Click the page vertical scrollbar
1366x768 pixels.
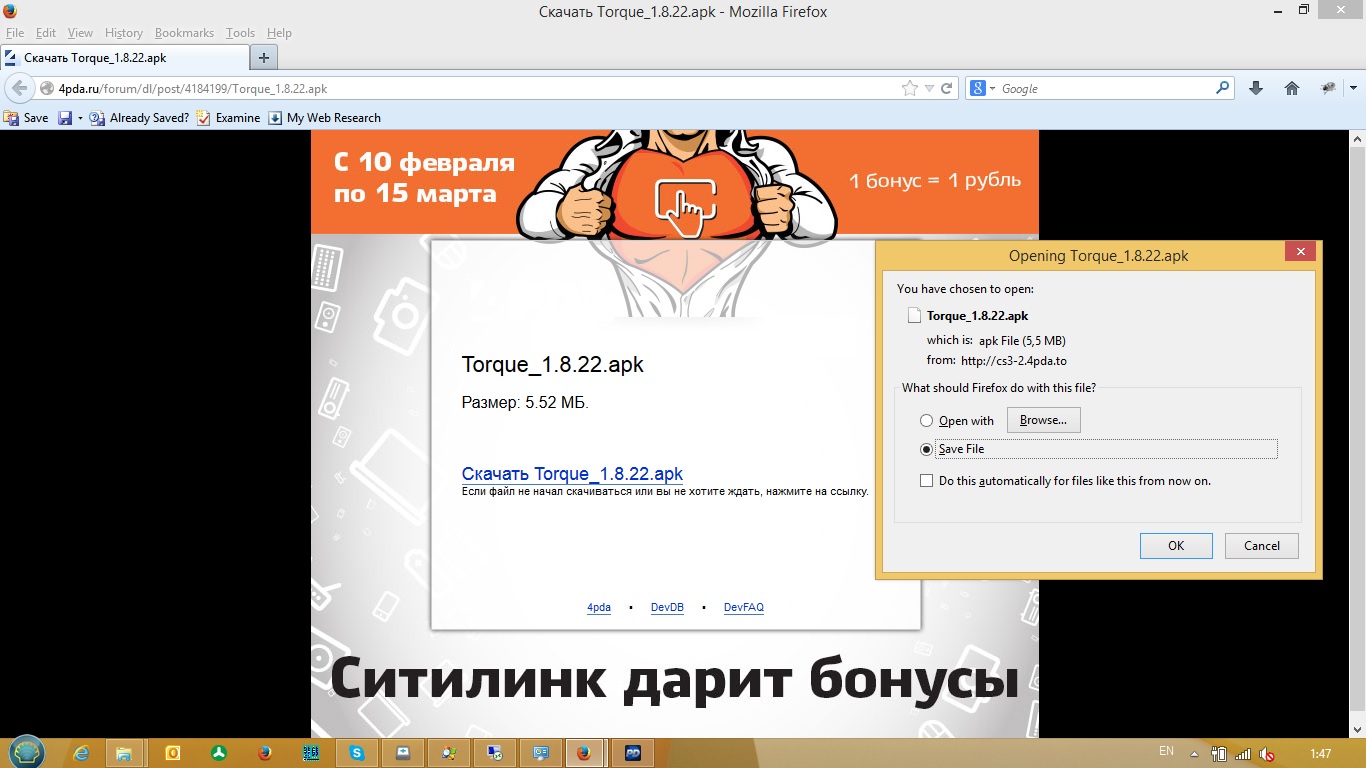click(x=1358, y=433)
